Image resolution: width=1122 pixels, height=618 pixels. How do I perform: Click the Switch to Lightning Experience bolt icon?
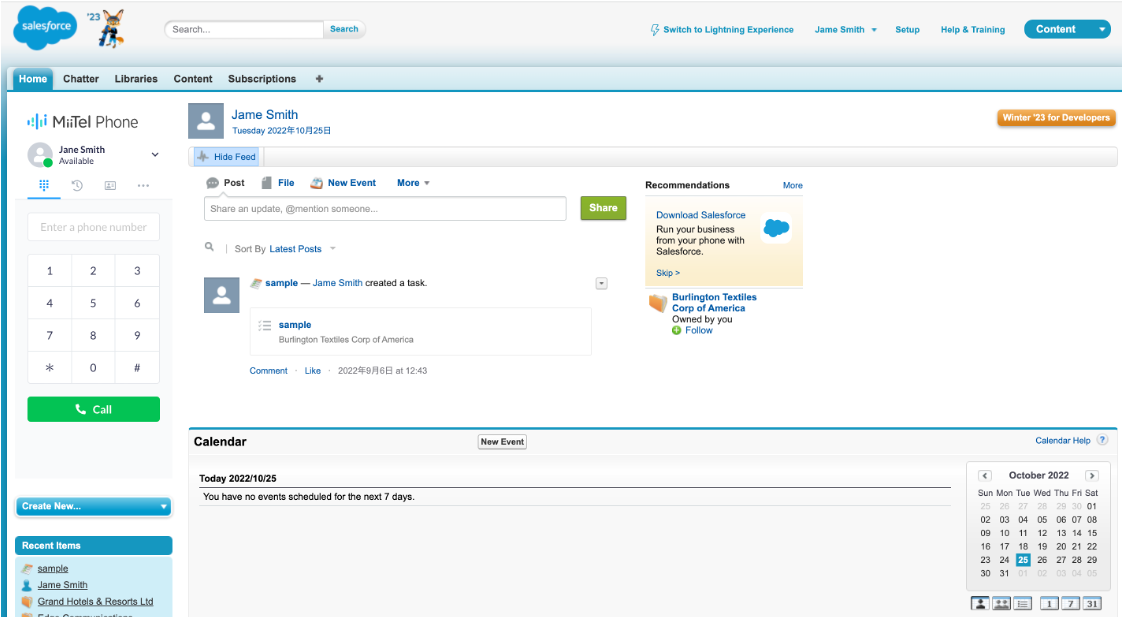tap(655, 29)
